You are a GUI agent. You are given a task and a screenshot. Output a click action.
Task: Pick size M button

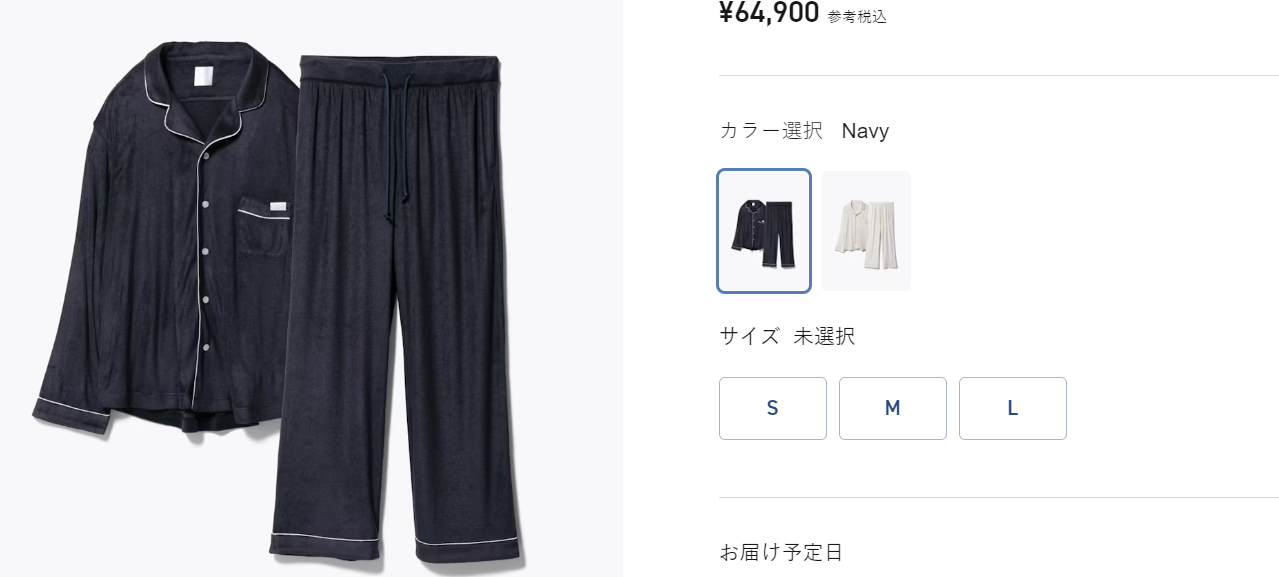(893, 408)
